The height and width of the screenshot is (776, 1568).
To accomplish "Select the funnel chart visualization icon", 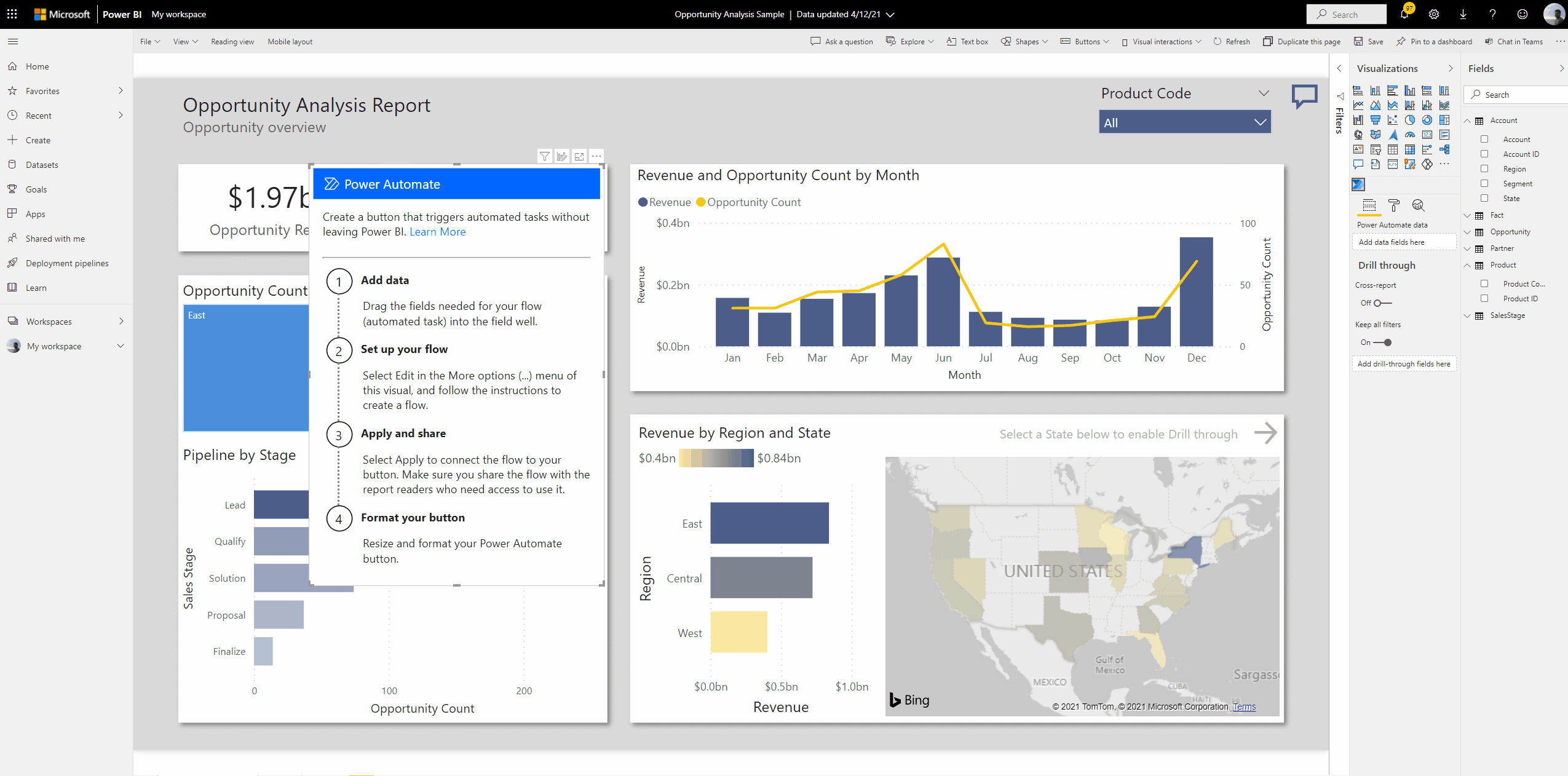I will click(1376, 120).
